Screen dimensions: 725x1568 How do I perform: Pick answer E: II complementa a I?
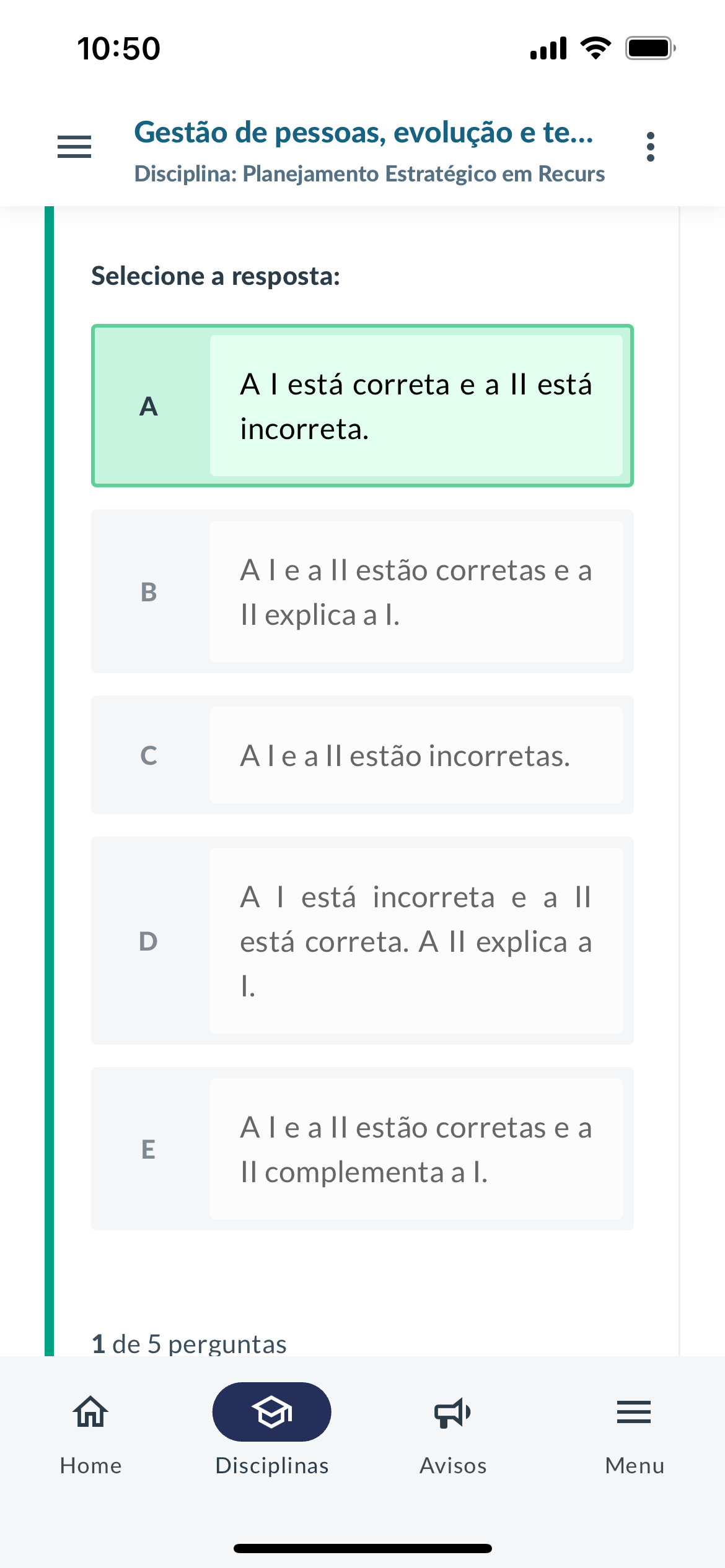pyautogui.click(x=416, y=1149)
